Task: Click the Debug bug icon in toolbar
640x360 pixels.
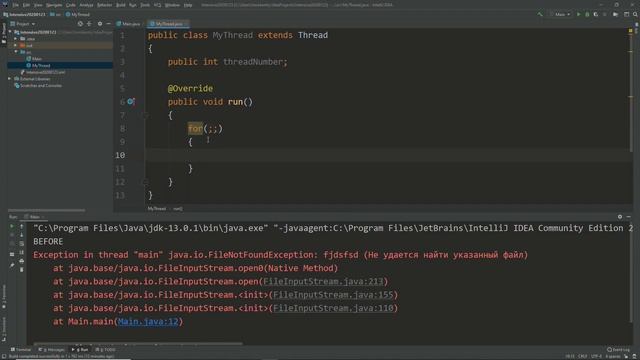Action: pyautogui.click(x=587, y=14)
